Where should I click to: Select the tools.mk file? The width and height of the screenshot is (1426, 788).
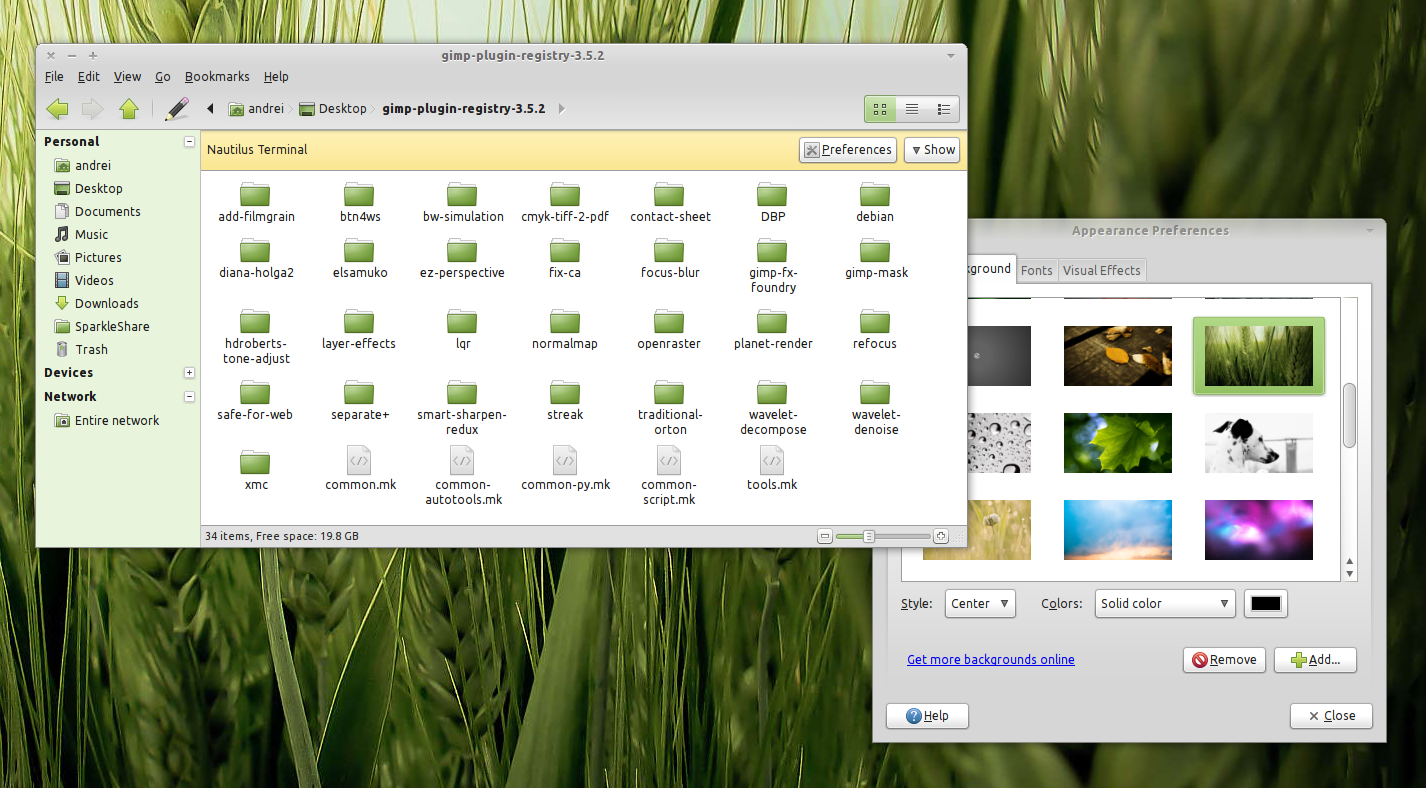(x=772, y=470)
